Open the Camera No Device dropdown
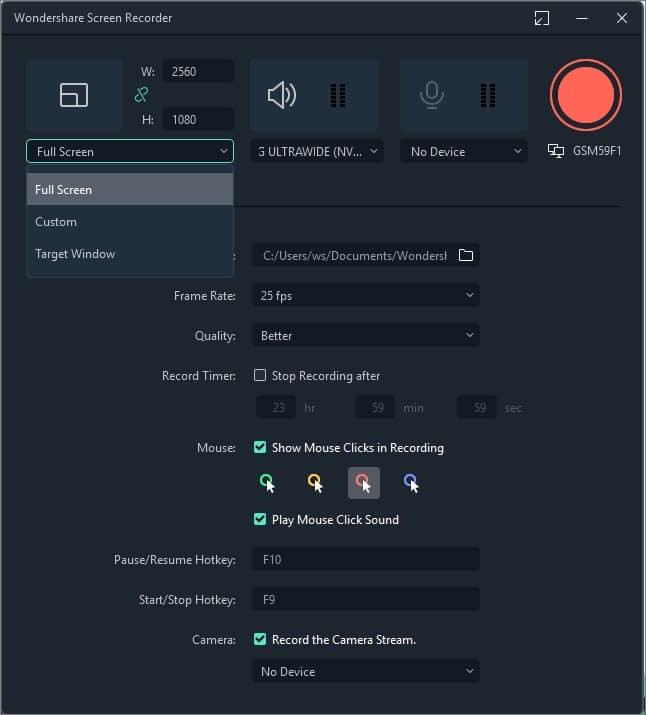The image size is (646, 715). 366,672
